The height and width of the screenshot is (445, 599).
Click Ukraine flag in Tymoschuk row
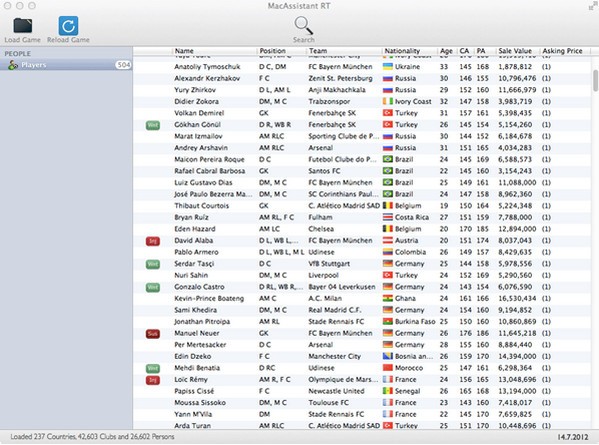(388, 66)
